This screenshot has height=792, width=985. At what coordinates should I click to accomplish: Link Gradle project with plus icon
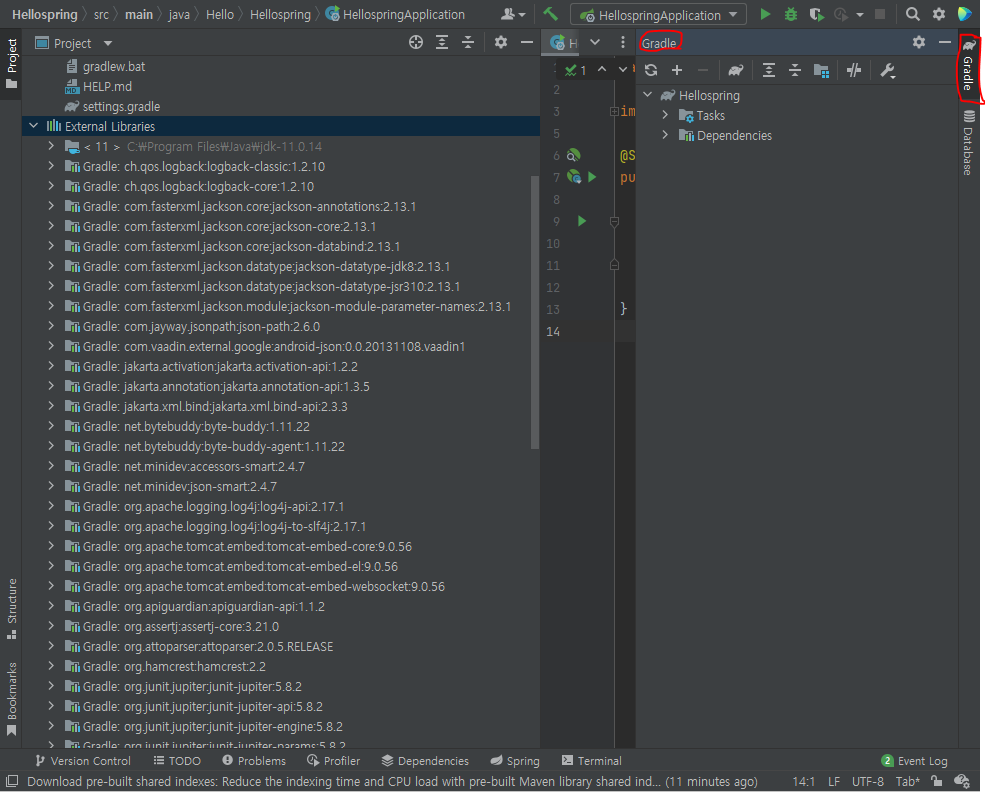coord(677,70)
